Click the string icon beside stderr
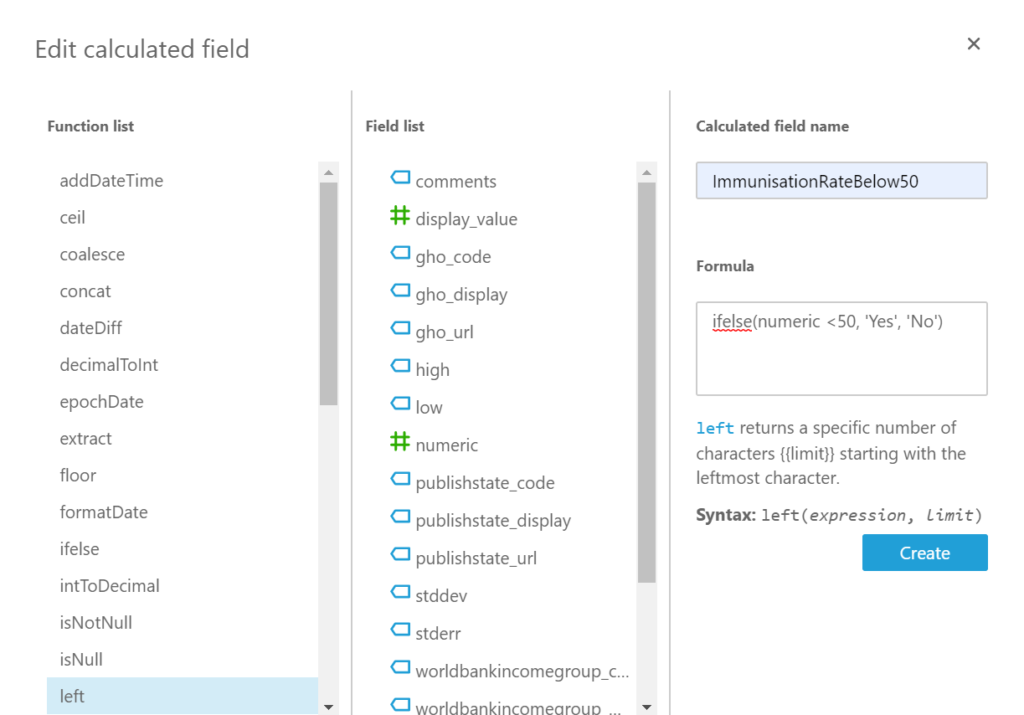The width and height of the screenshot is (1024, 715). pos(400,629)
